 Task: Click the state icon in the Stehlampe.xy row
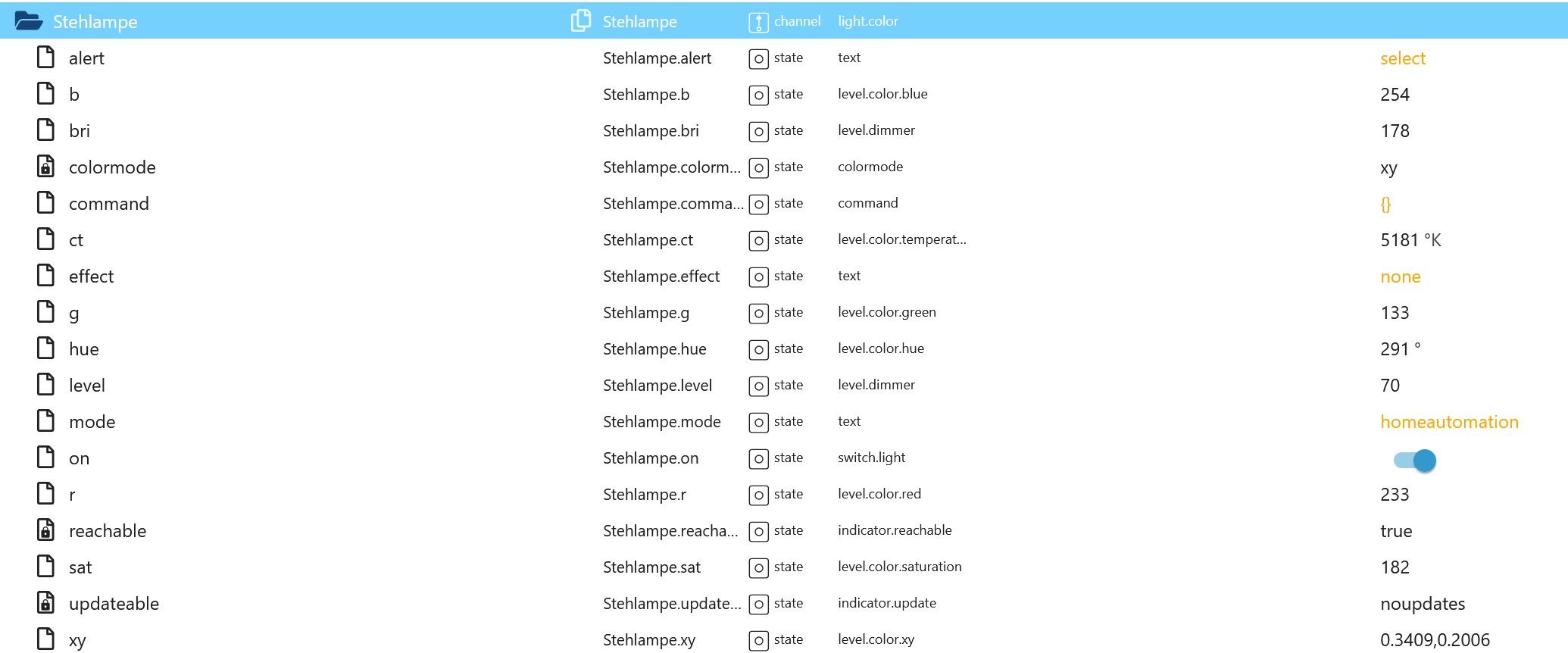(x=758, y=640)
